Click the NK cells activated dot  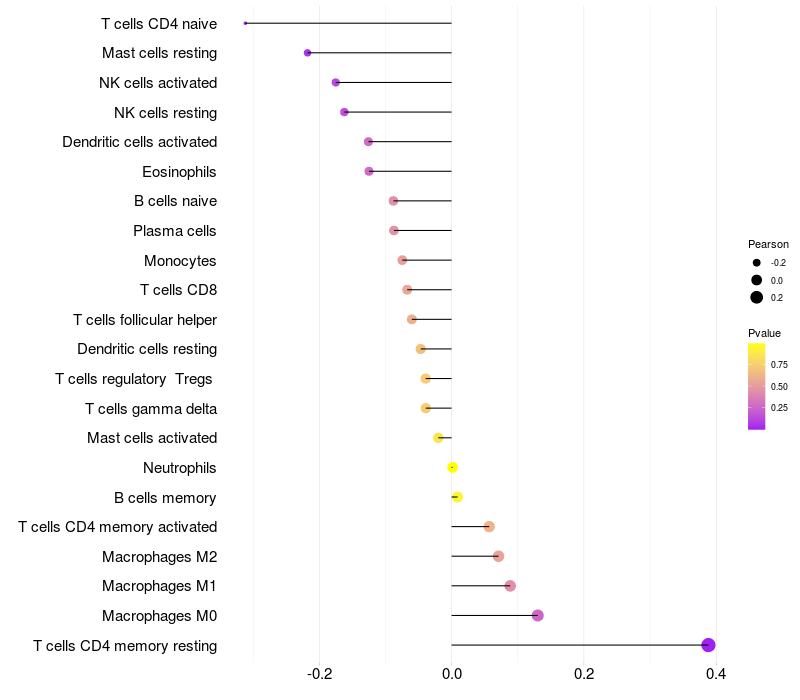pos(335,83)
